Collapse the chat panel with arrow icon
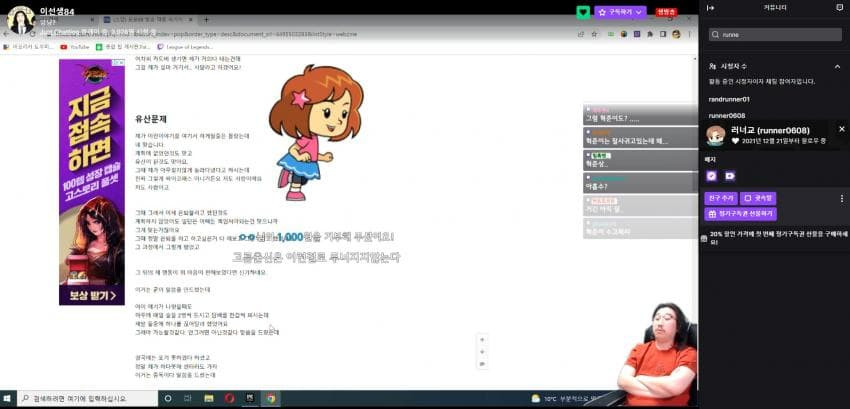This screenshot has height=409, width=850. (x=711, y=8)
